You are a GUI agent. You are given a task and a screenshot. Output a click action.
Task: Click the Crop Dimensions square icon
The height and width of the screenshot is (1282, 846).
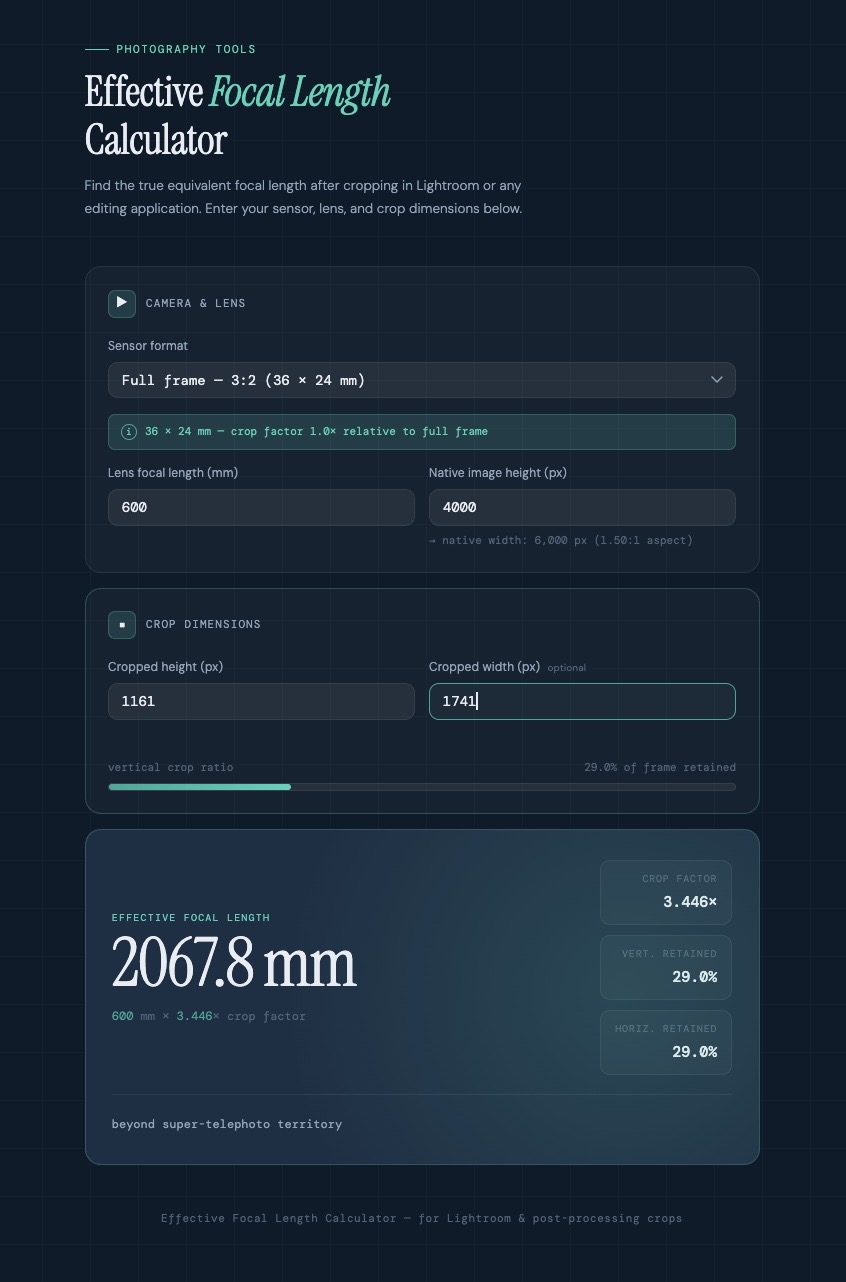(x=121, y=624)
